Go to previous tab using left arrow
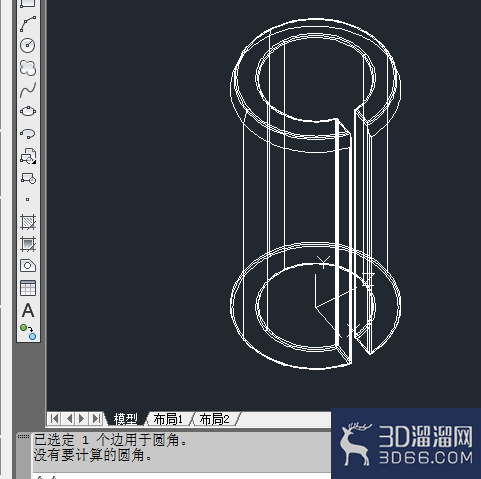The height and width of the screenshot is (479, 481). coord(69,418)
